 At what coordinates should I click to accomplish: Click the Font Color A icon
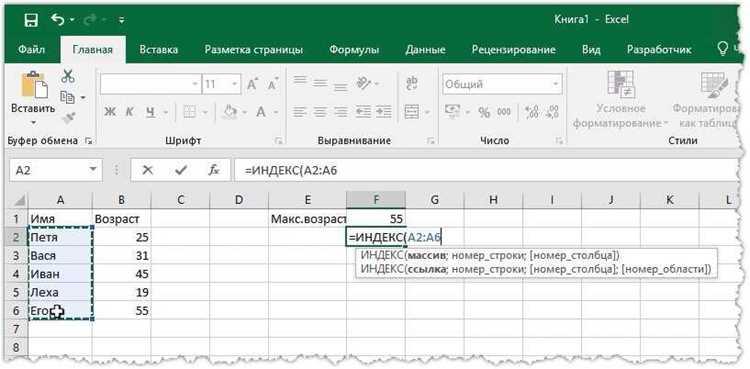click(x=261, y=112)
